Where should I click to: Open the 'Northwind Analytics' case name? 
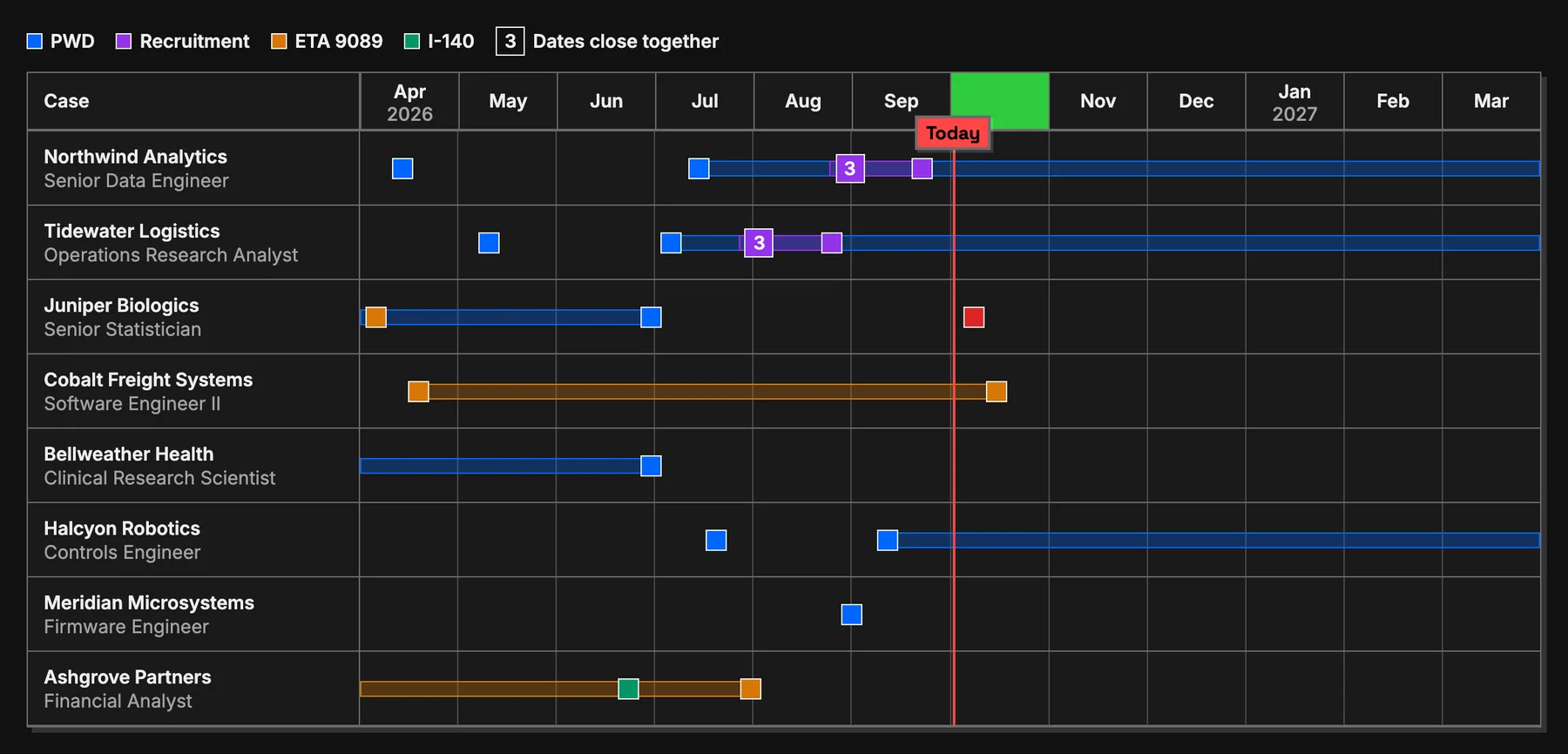(135, 157)
